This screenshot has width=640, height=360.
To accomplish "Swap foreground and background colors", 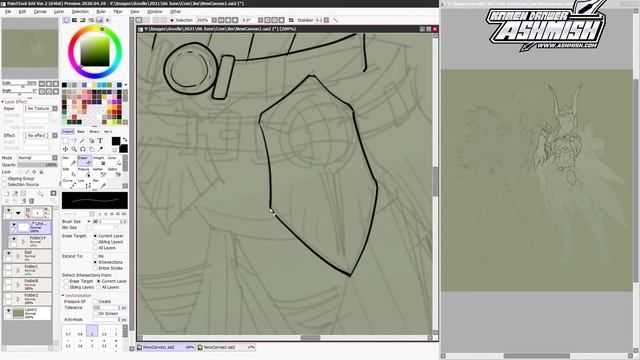I will (124, 140).
